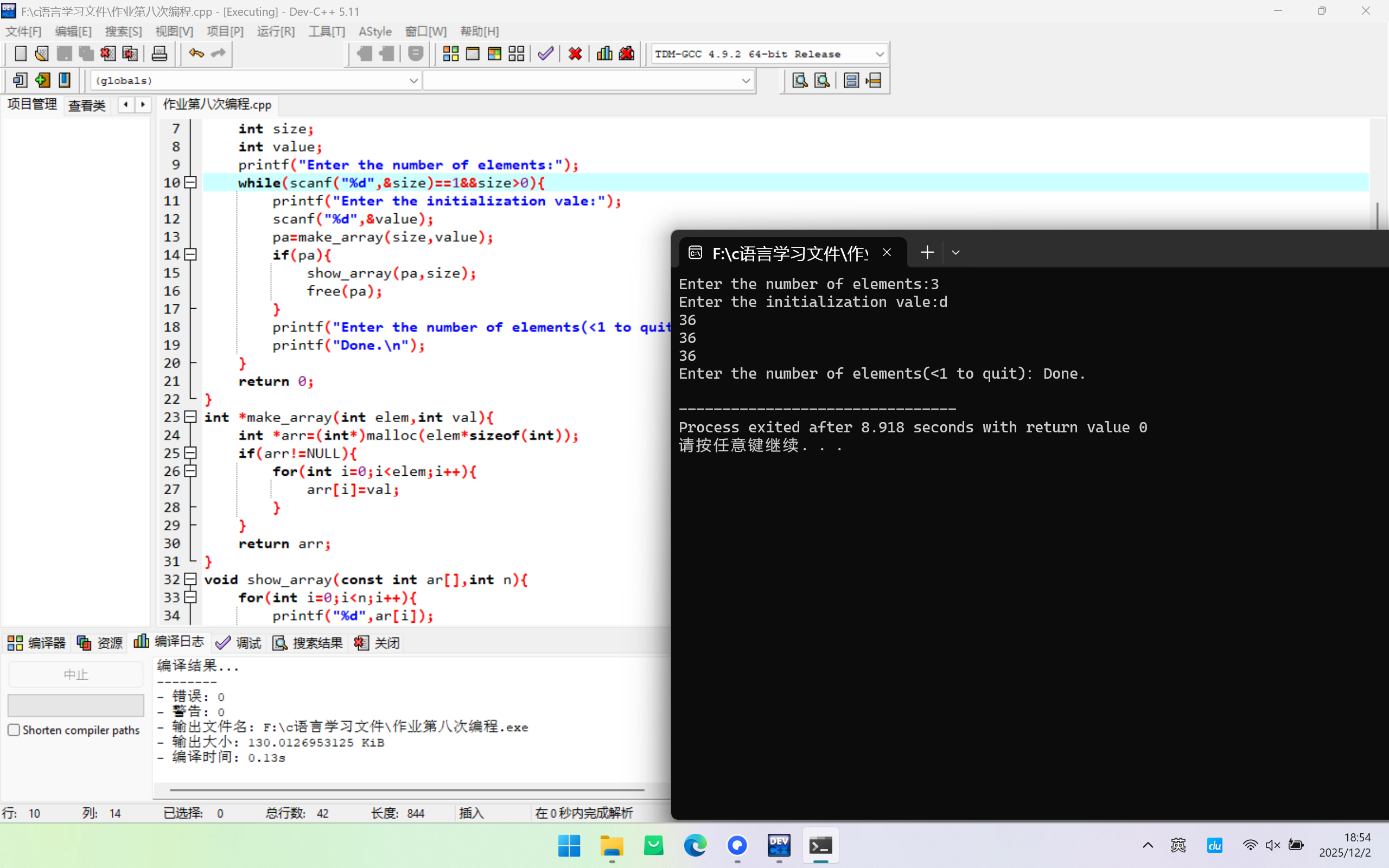The image size is (1389, 868).
Task: Click the Undo arrow icon
Action: (x=196, y=54)
